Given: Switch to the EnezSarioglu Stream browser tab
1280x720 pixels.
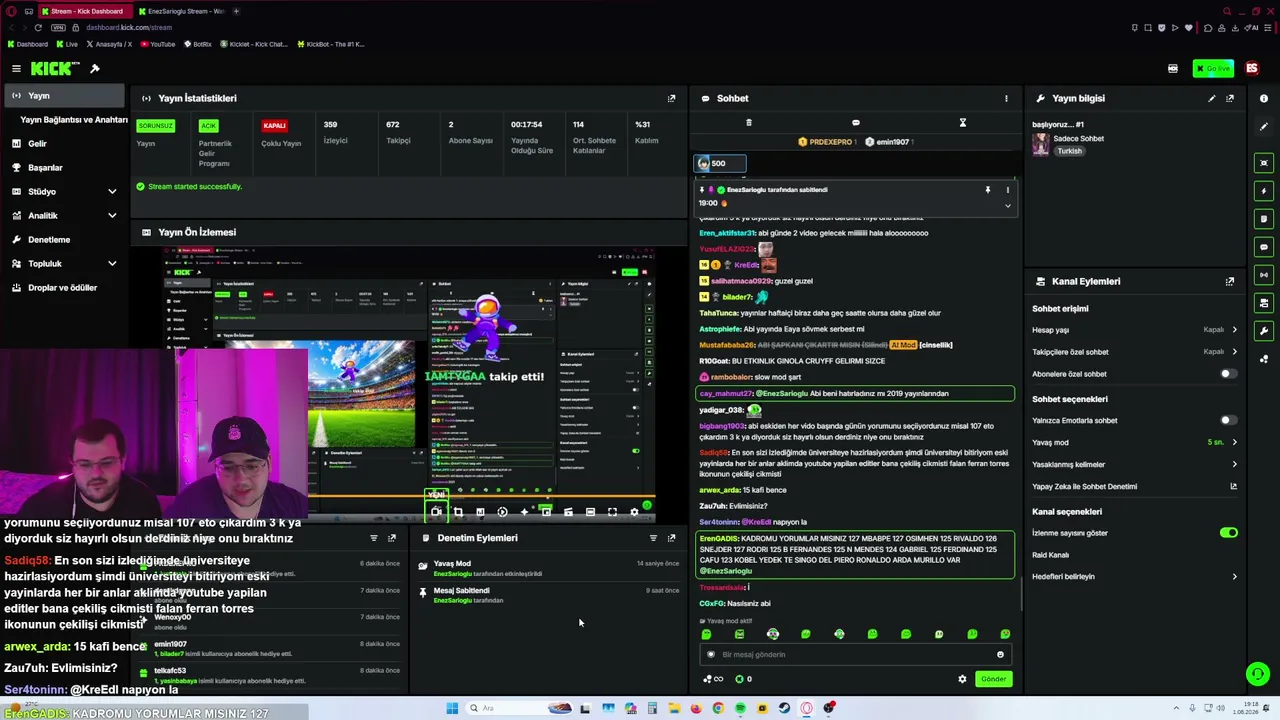Looking at the screenshot, I should (x=181, y=11).
